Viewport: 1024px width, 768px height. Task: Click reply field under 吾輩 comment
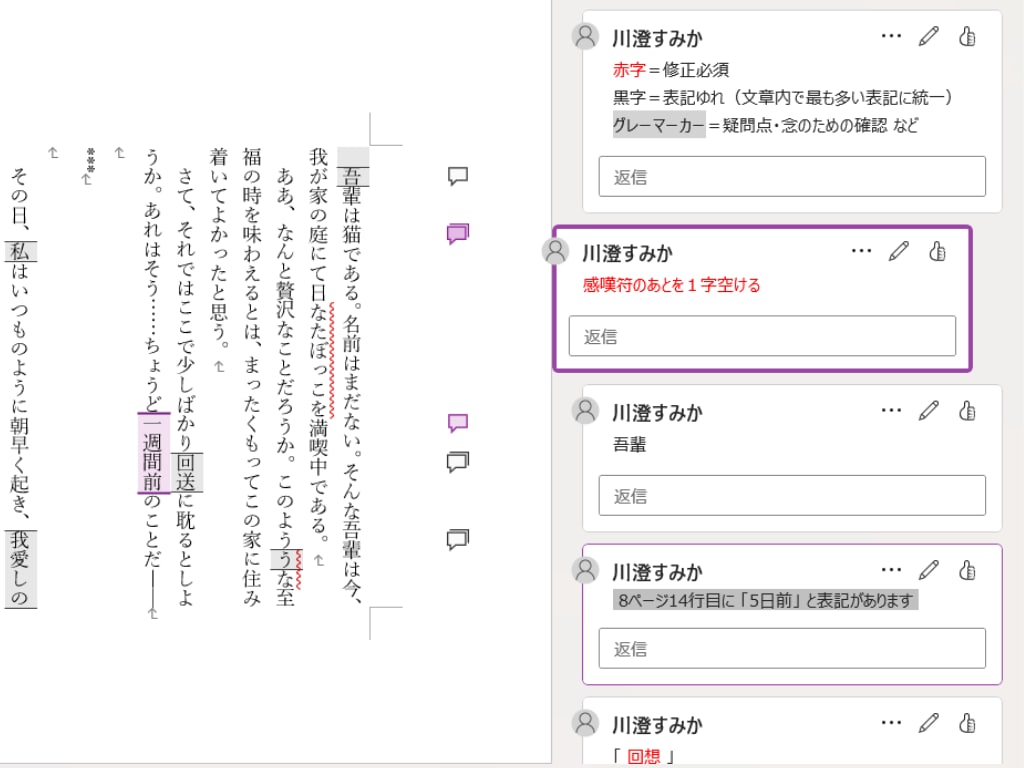pos(792,495)
